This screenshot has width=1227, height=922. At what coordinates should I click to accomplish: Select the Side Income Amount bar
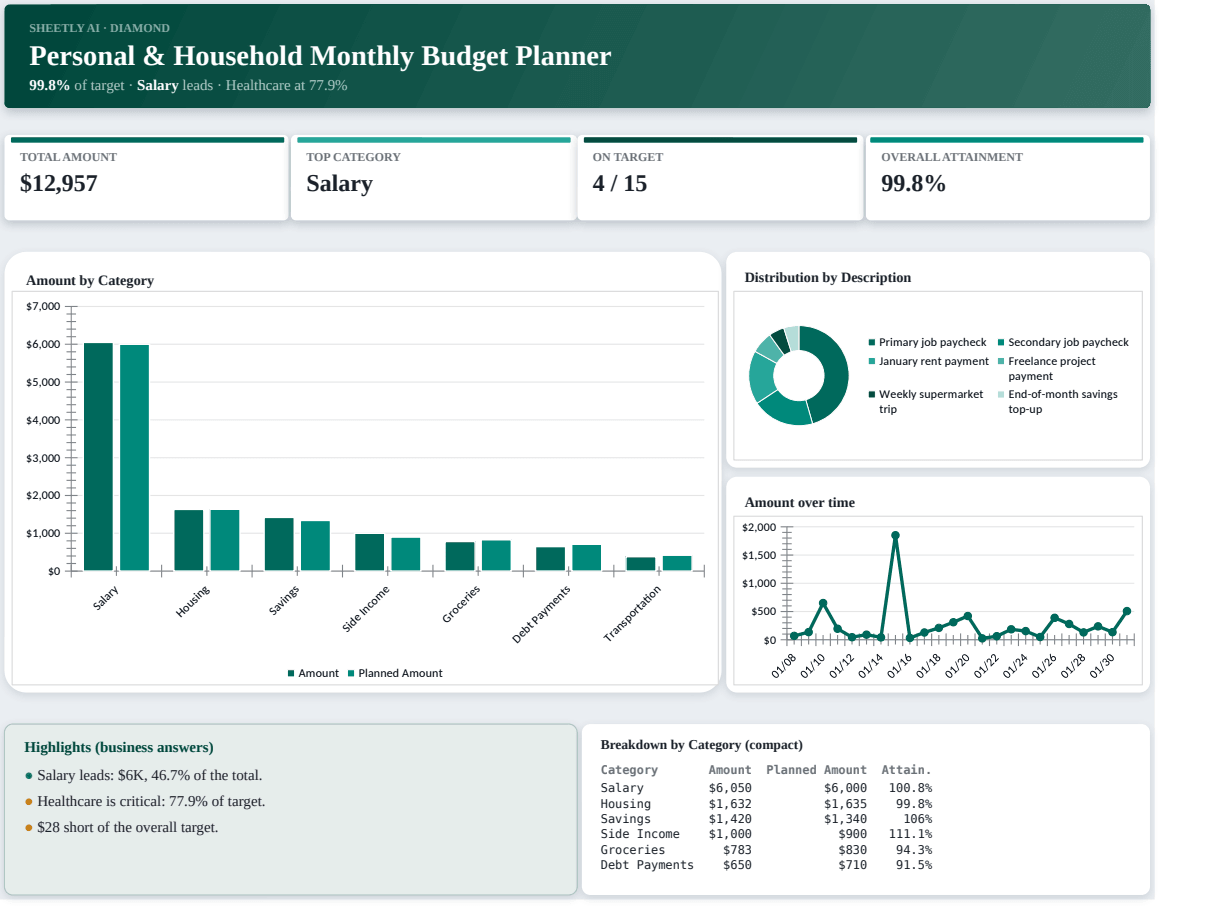pyautogui.click(x=369, y=552)
